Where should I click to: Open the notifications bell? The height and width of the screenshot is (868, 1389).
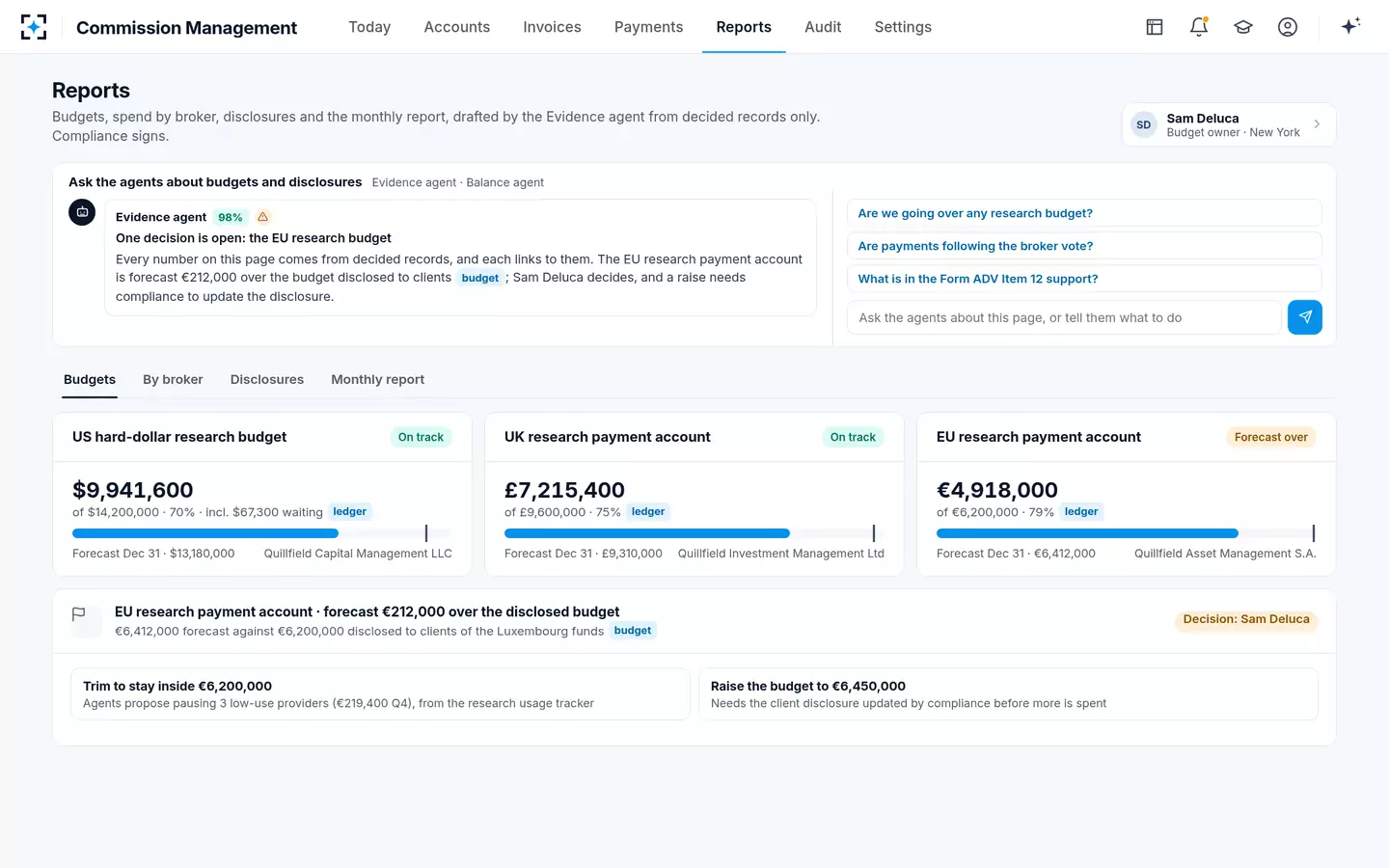pos(1199,27)
